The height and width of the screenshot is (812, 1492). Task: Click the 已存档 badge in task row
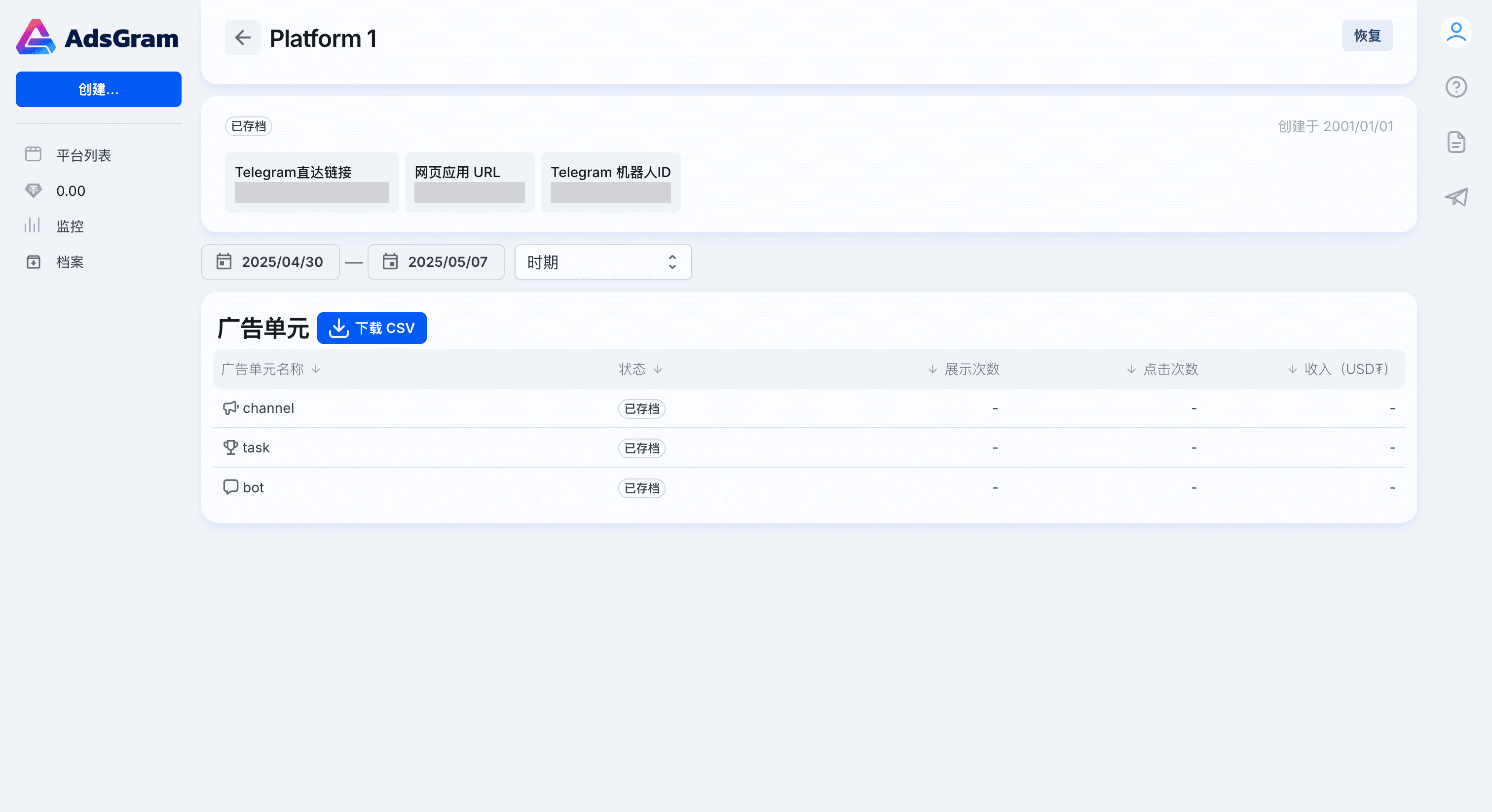pos(642,448)
